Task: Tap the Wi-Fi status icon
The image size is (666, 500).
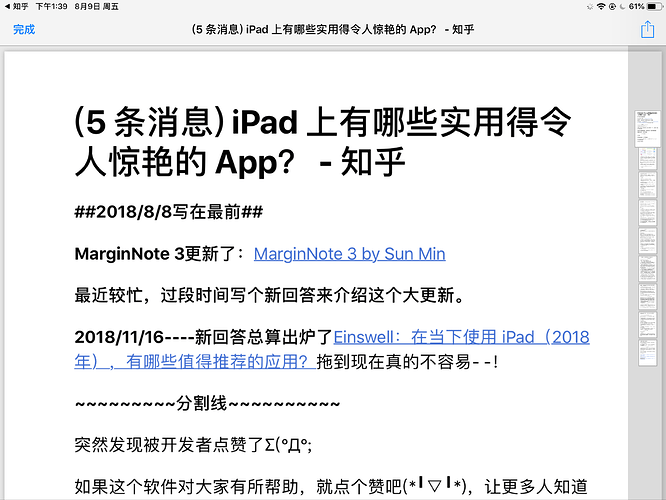Action: coord(601,6)
